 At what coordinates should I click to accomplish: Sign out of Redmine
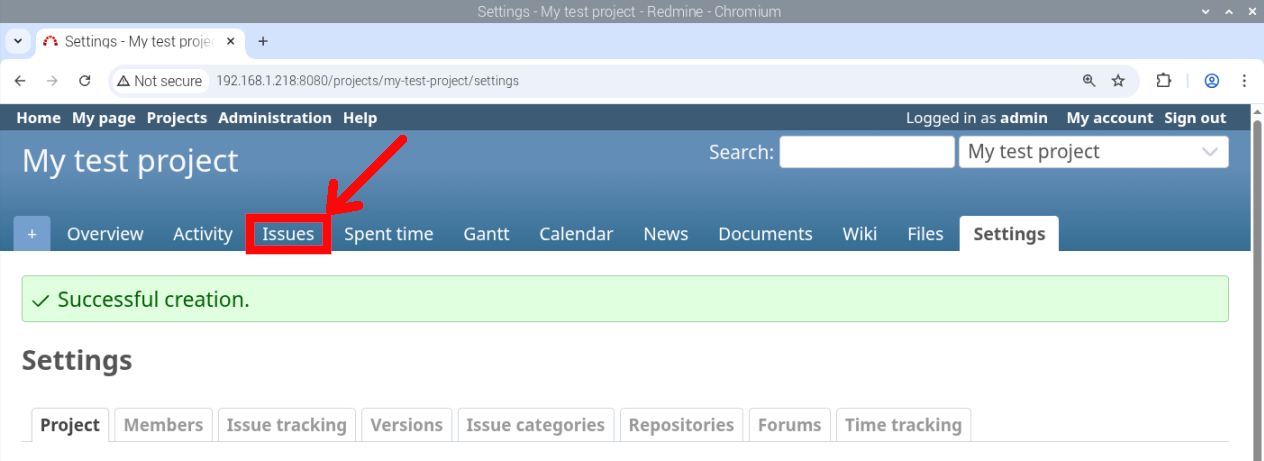coord(1195,118)
